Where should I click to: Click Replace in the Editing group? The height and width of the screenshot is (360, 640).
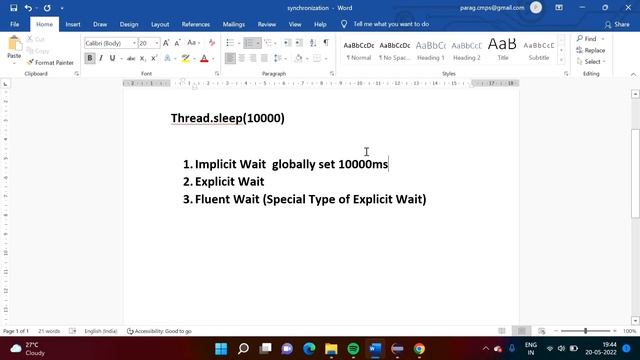click(x=591, y=50)
